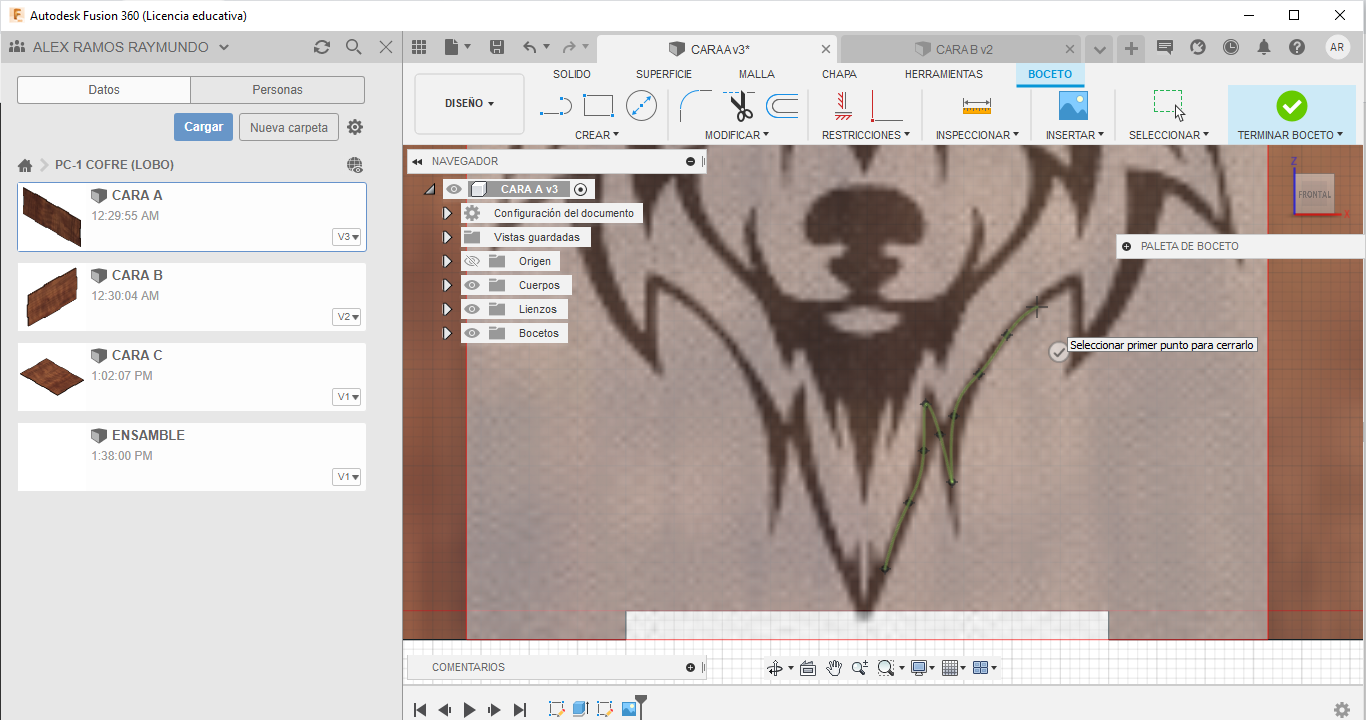The width and height of the screenshot is (1366, 720).
Task: Open the notifications bell
Action: (x=1264, y=47)
